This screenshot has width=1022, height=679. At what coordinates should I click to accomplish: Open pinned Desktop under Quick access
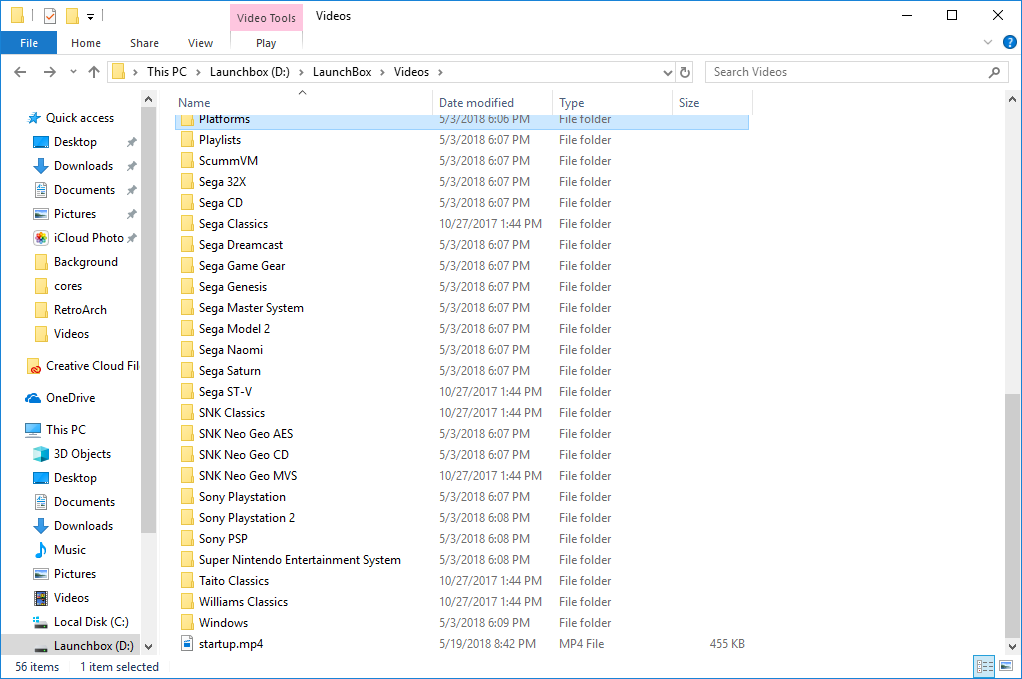75,142
